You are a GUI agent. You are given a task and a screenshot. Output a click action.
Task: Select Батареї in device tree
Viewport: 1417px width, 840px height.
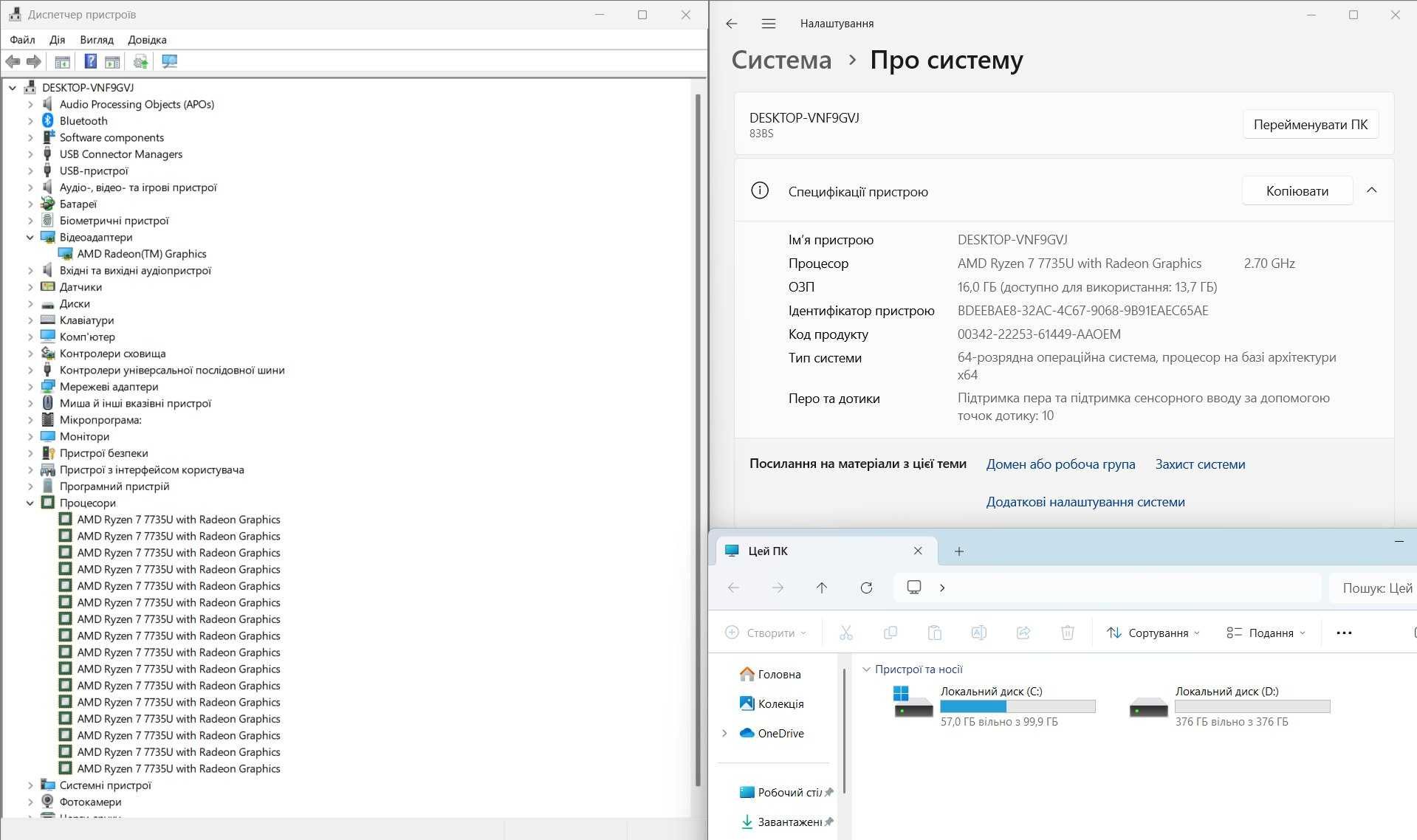[x=78, y=204]
